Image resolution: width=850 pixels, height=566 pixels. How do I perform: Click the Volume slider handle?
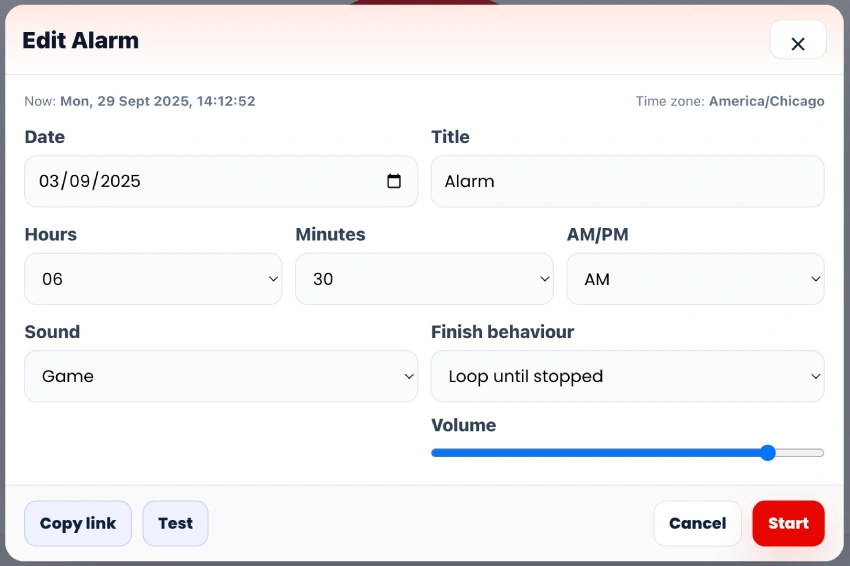tap(767, 453)
